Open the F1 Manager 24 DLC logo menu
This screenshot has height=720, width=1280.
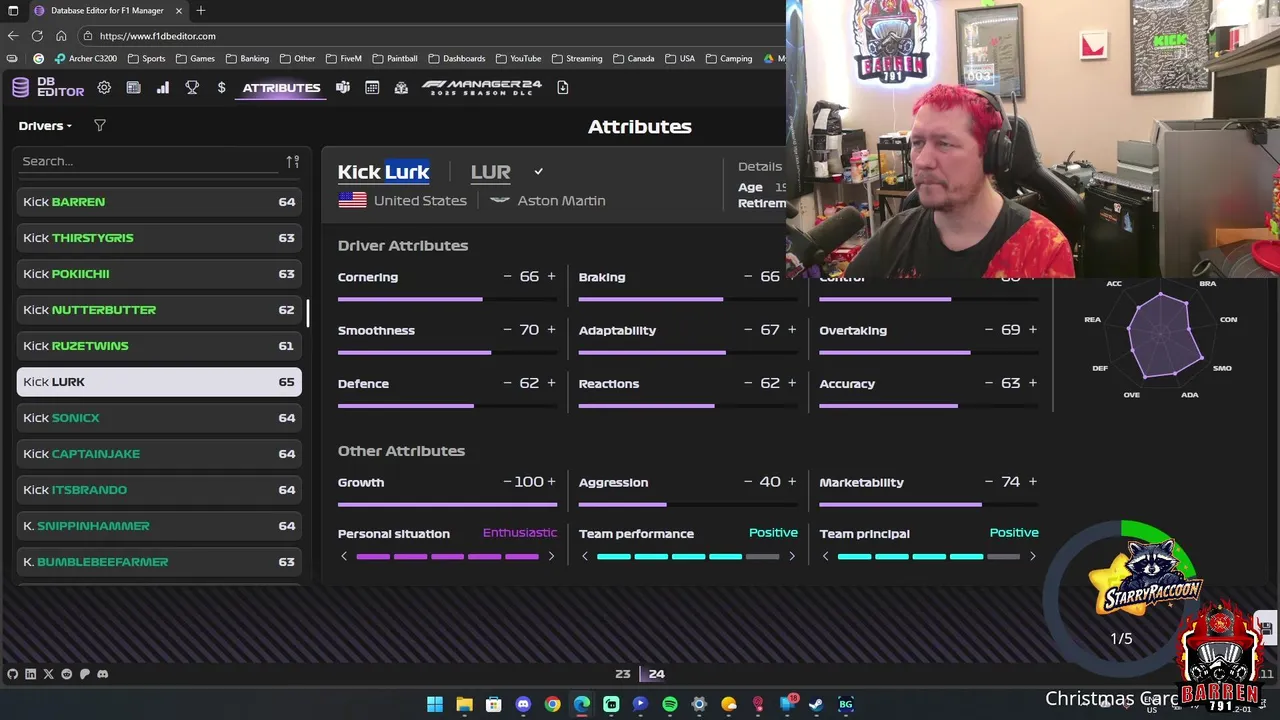481,88
